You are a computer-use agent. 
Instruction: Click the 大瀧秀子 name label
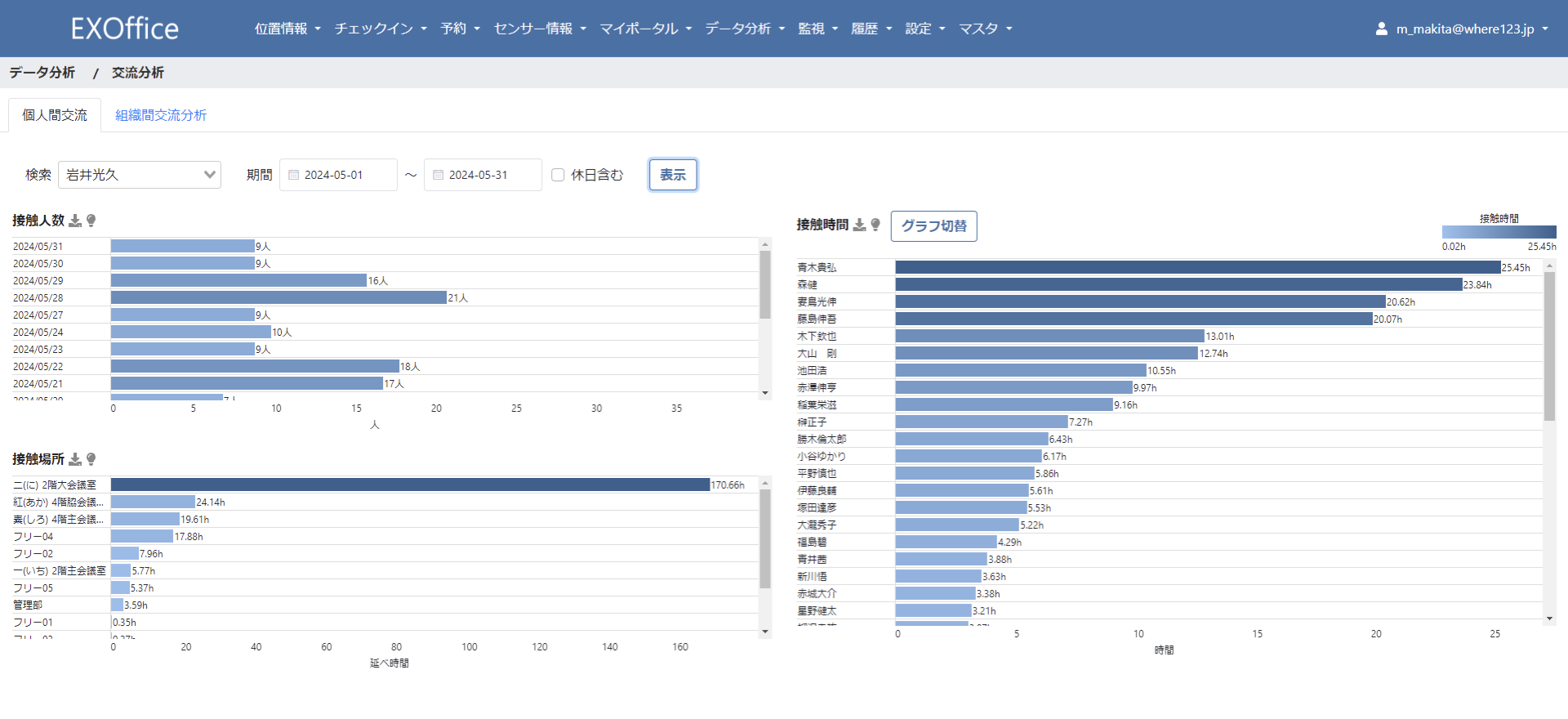[x=817, y=525]
